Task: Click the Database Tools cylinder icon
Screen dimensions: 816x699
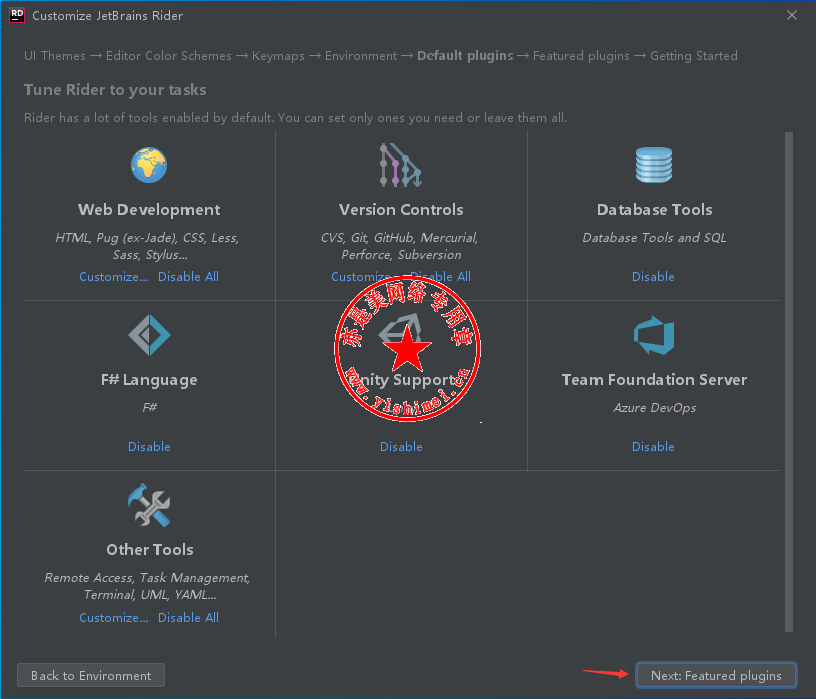Action: pyautogui.click(x=654, y=165)
